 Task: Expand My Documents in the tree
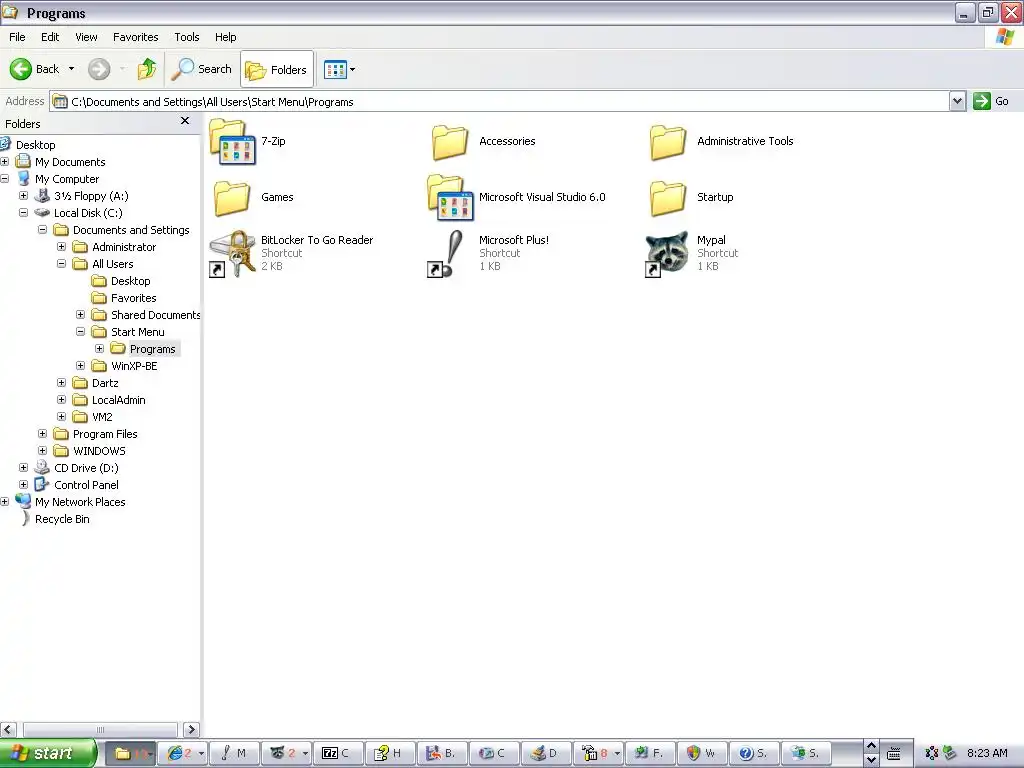5,161
